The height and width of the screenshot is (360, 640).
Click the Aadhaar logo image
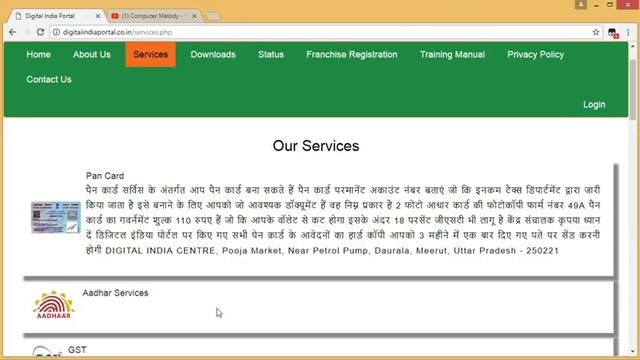click(53, 305)
